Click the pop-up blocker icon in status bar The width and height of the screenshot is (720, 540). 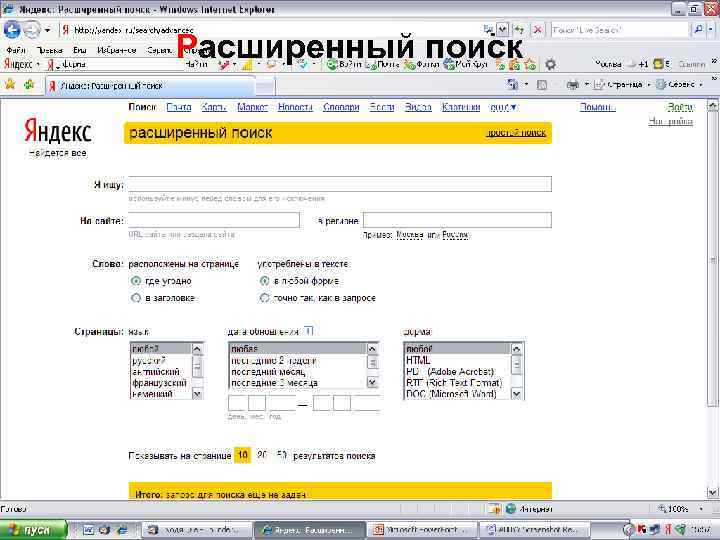coord(494,509)
